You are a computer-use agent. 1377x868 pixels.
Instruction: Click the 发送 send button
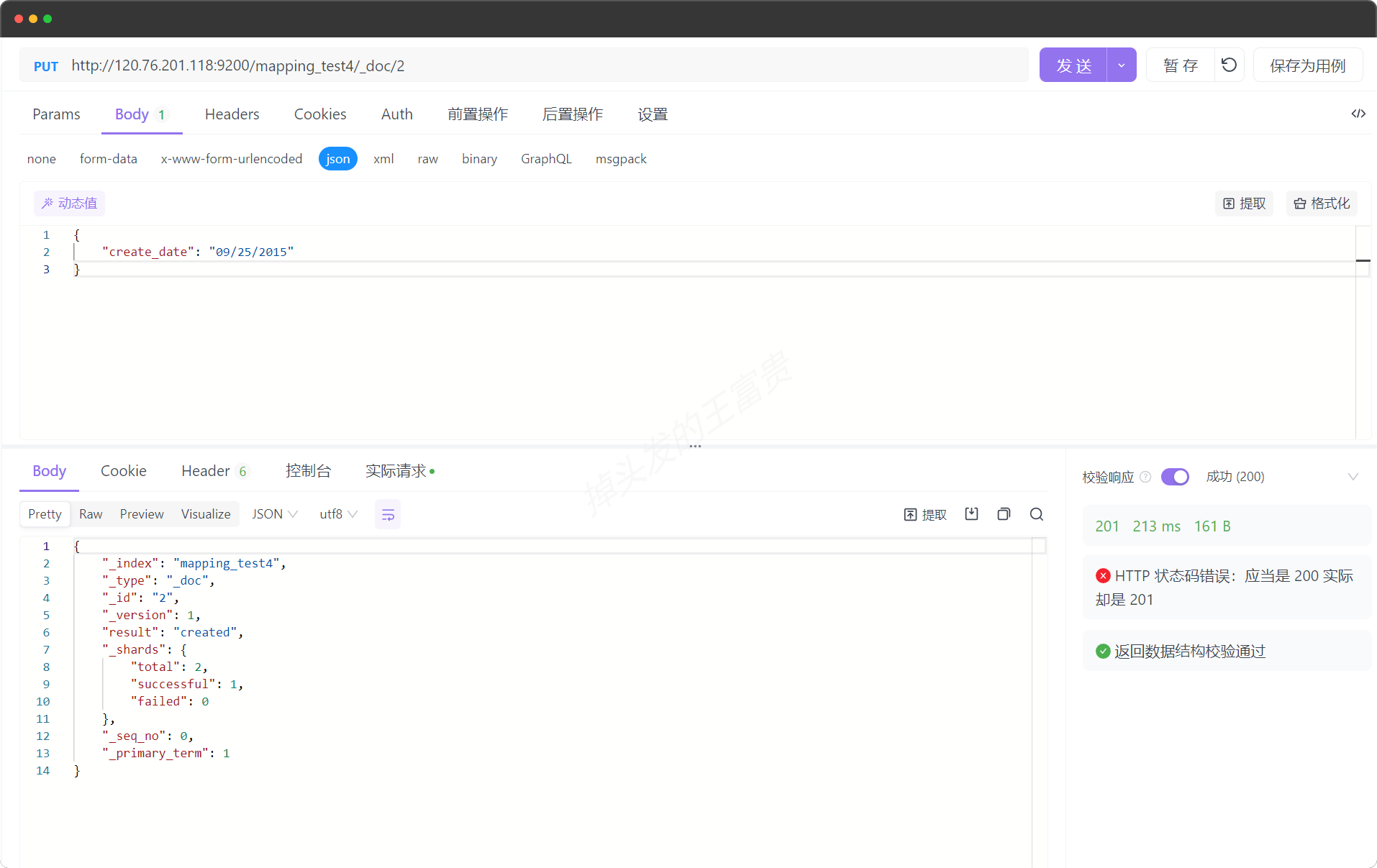tap(1073, 65)
